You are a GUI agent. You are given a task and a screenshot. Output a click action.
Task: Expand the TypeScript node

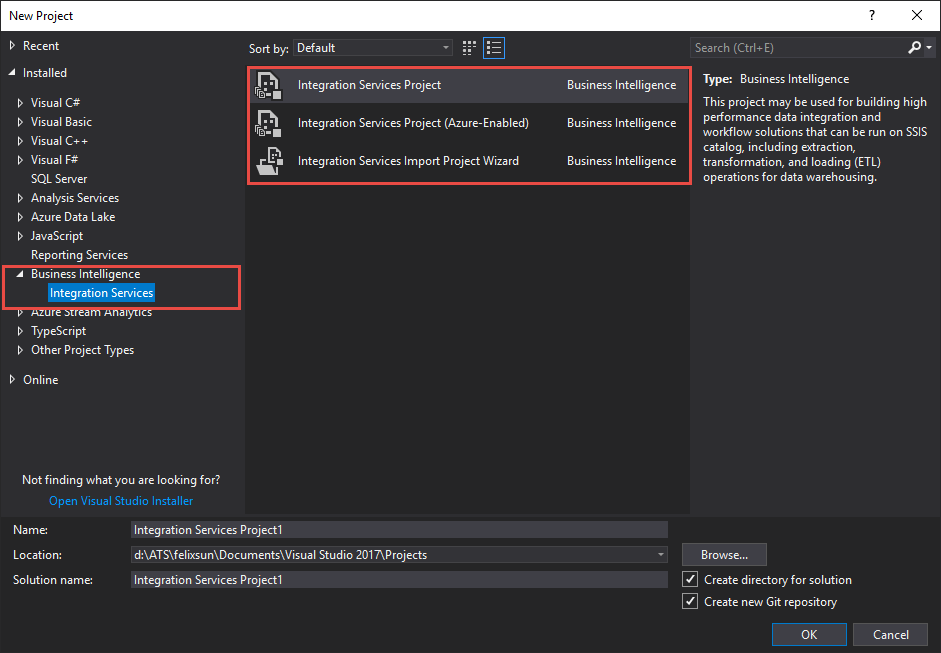[x=20, y=331]
